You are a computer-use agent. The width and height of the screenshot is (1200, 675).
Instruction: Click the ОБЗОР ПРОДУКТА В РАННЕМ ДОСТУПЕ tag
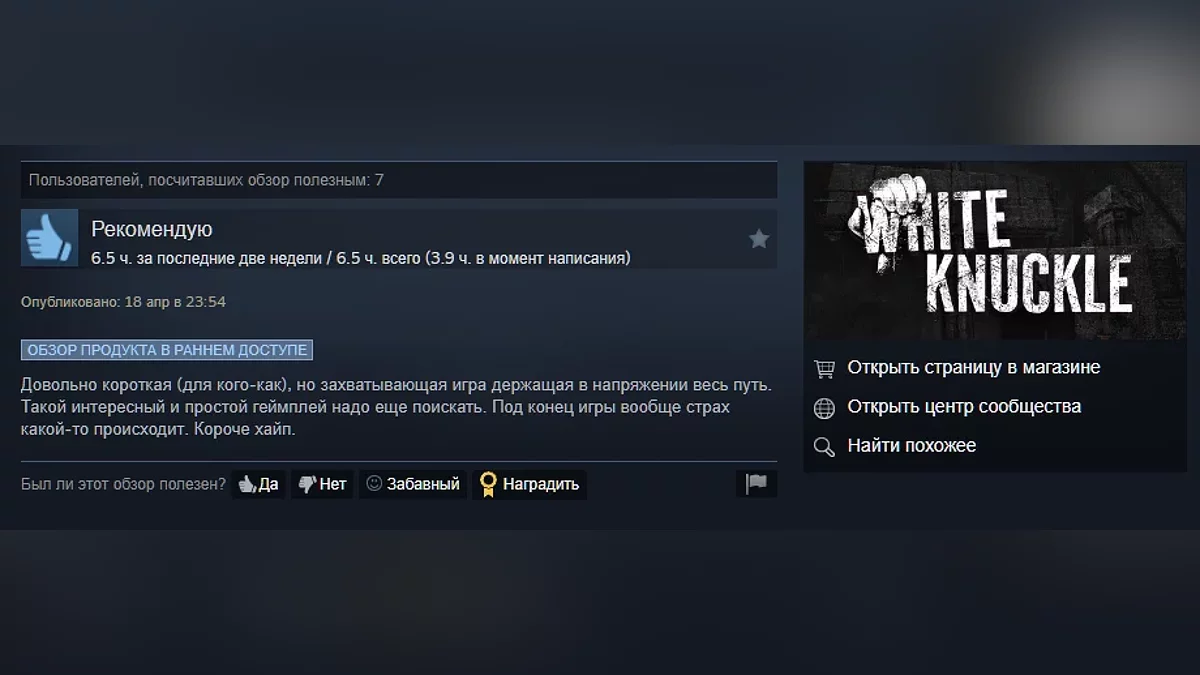[x=167, y=350]
